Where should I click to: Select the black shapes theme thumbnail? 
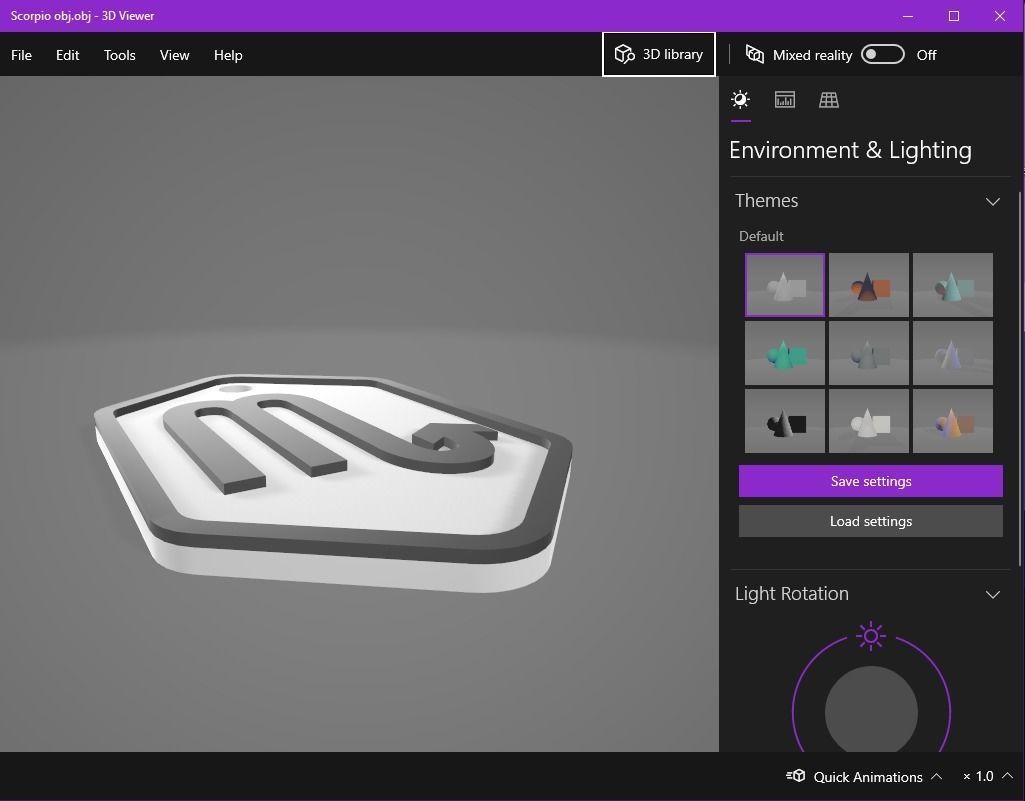pyautogui.click(x=784, y=421)
